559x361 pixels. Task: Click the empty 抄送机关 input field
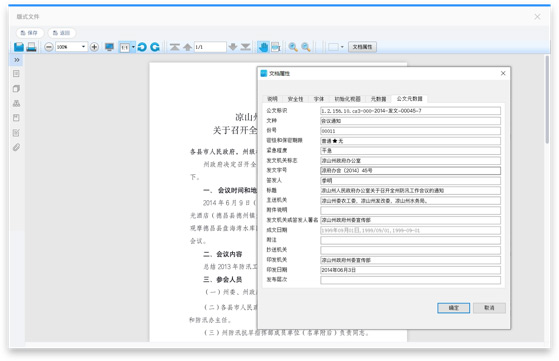click(x=410, y=250)
